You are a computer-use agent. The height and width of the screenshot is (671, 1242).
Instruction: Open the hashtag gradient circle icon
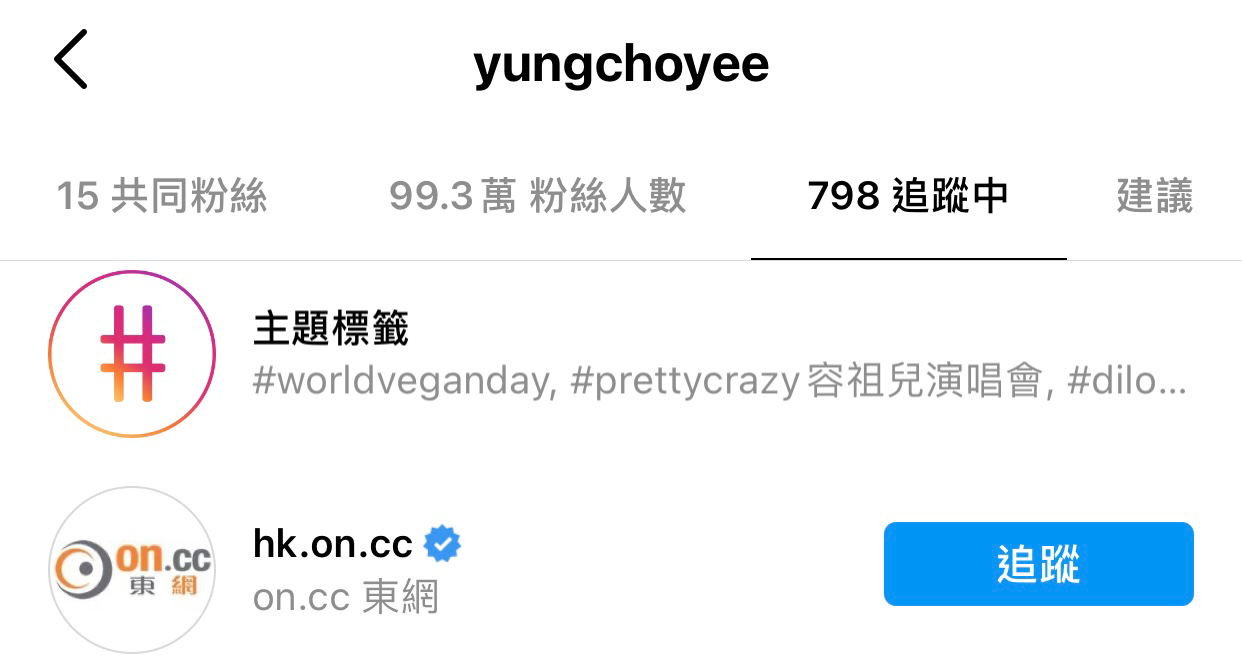click(132, 353)
